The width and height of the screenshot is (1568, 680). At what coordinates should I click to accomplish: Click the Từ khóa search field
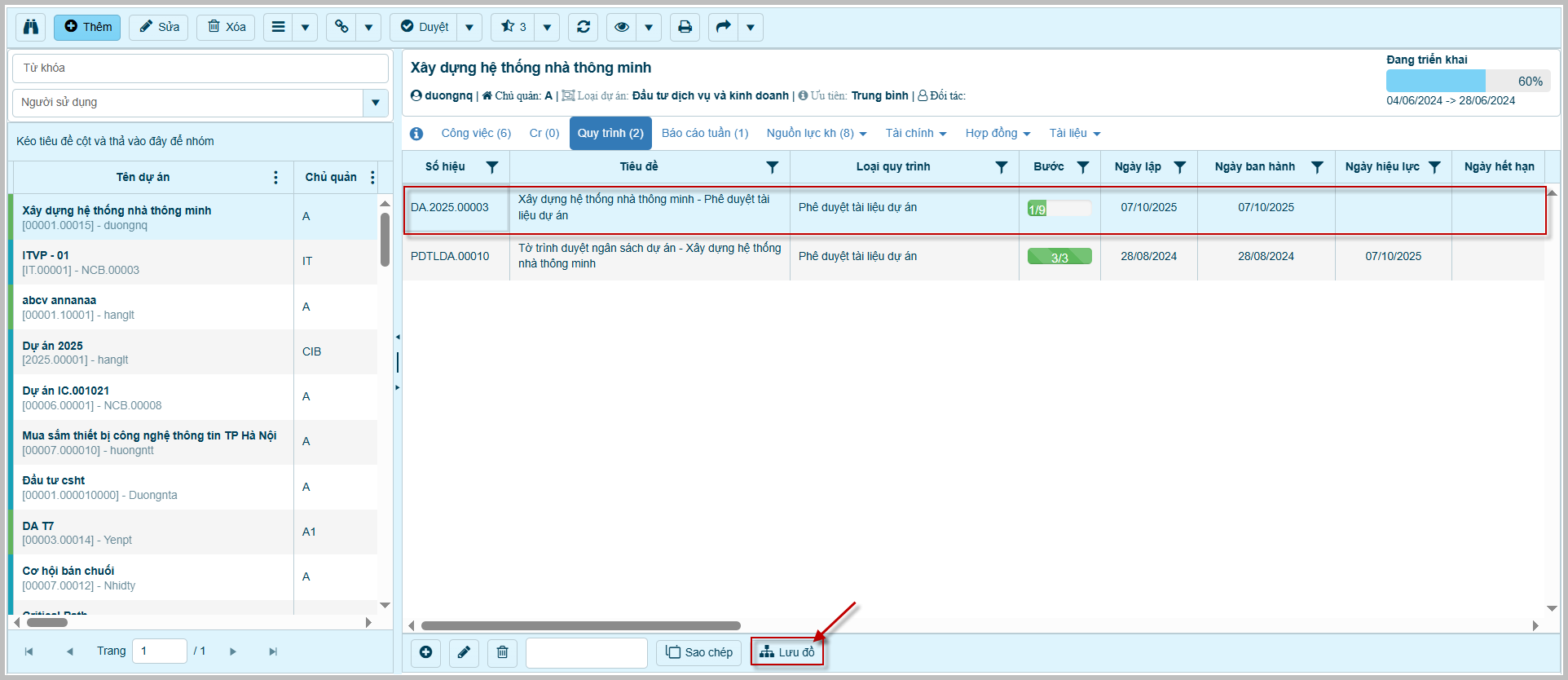[x=200, y=68]
